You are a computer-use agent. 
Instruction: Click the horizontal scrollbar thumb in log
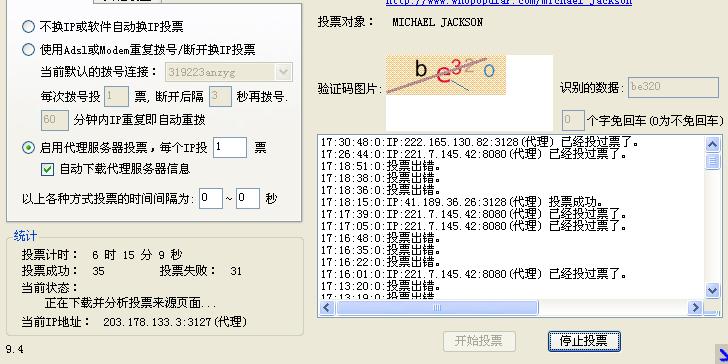click(x=437, y=307)
